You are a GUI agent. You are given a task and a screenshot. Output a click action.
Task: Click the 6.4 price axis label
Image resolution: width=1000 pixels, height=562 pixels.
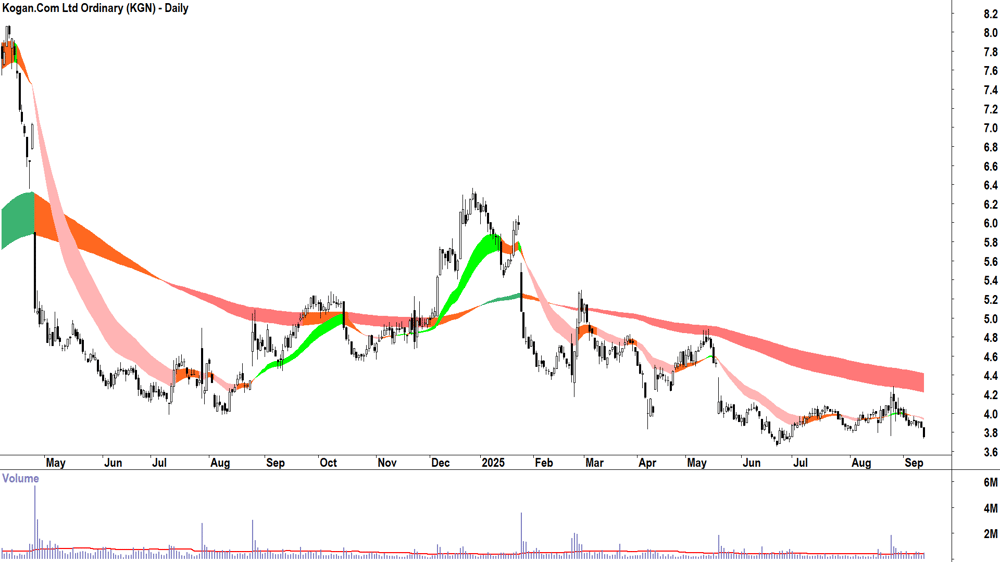click(x=990, y=186)
